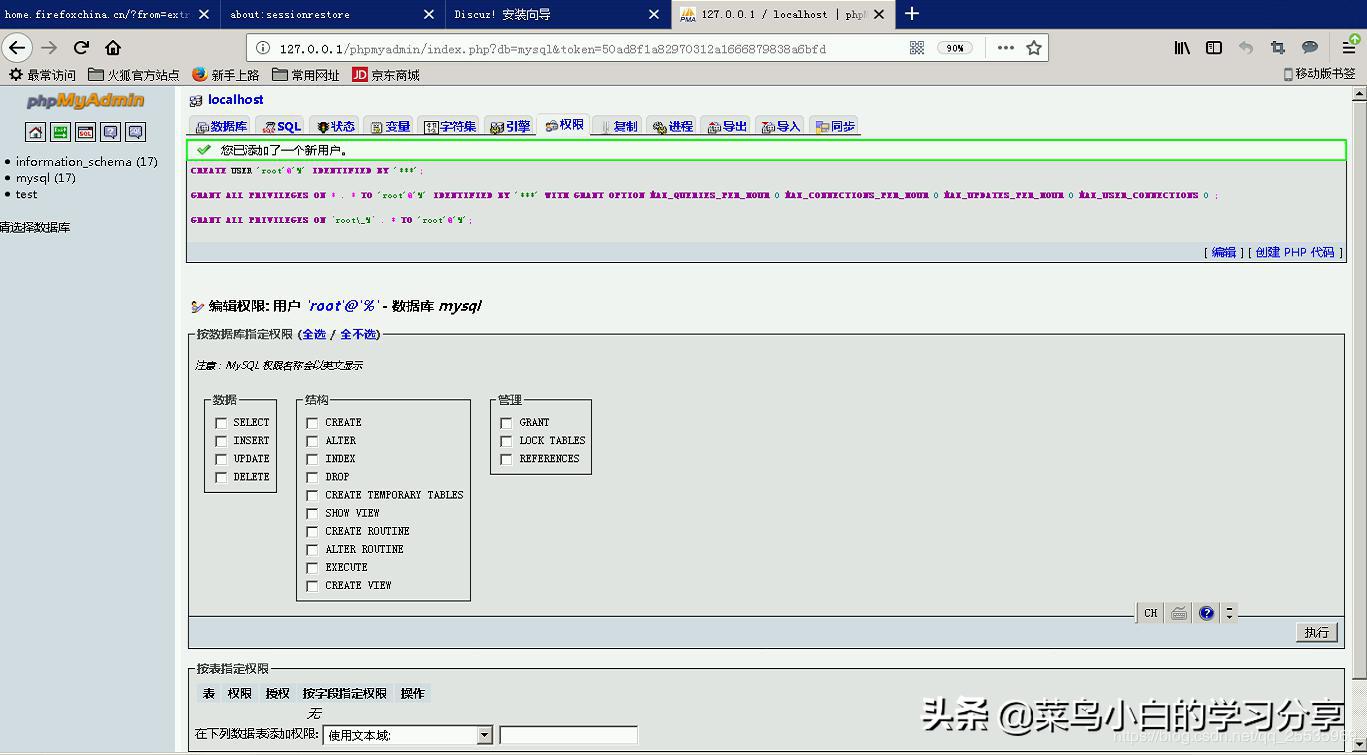
Task: Open the 使用文本域 table dropdown
Action: [408, 735]
